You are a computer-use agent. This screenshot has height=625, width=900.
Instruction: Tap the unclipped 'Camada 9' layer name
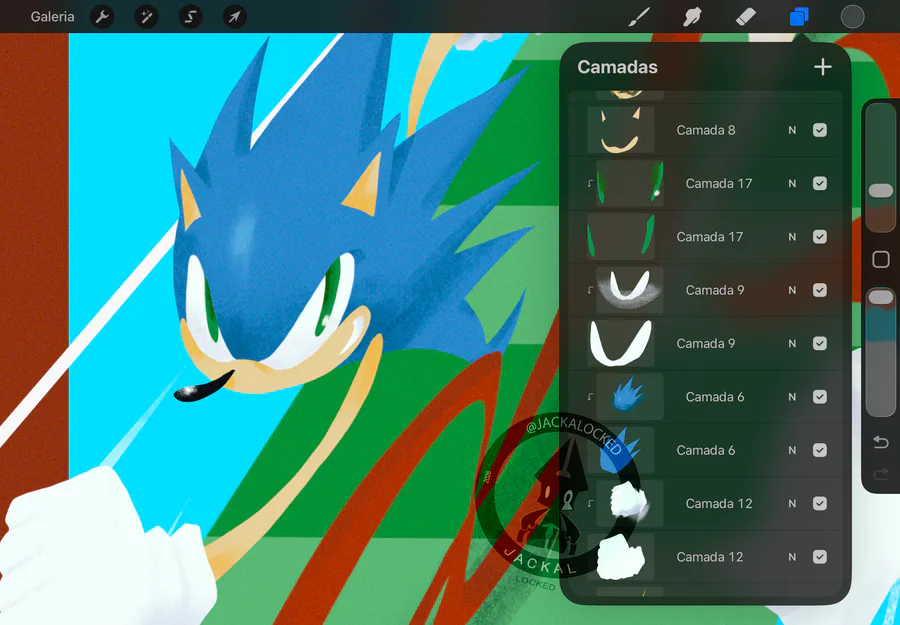click(x=705, y=344)
